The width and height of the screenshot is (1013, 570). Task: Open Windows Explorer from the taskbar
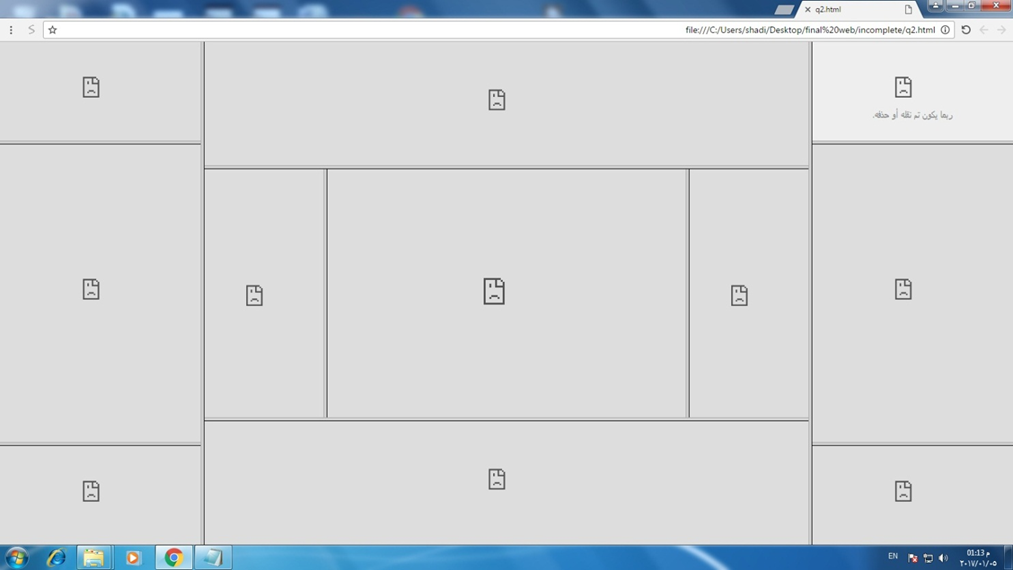click(x=94, y=557)
